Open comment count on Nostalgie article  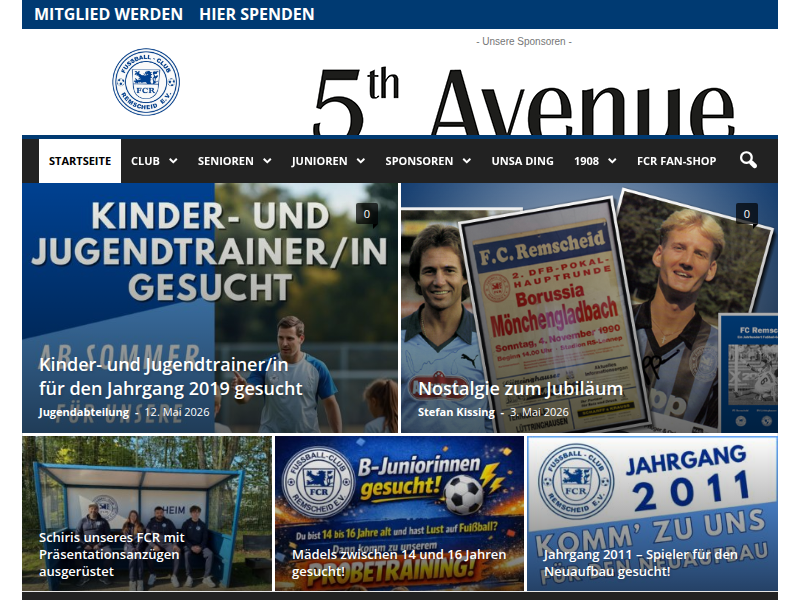point(746,214)
